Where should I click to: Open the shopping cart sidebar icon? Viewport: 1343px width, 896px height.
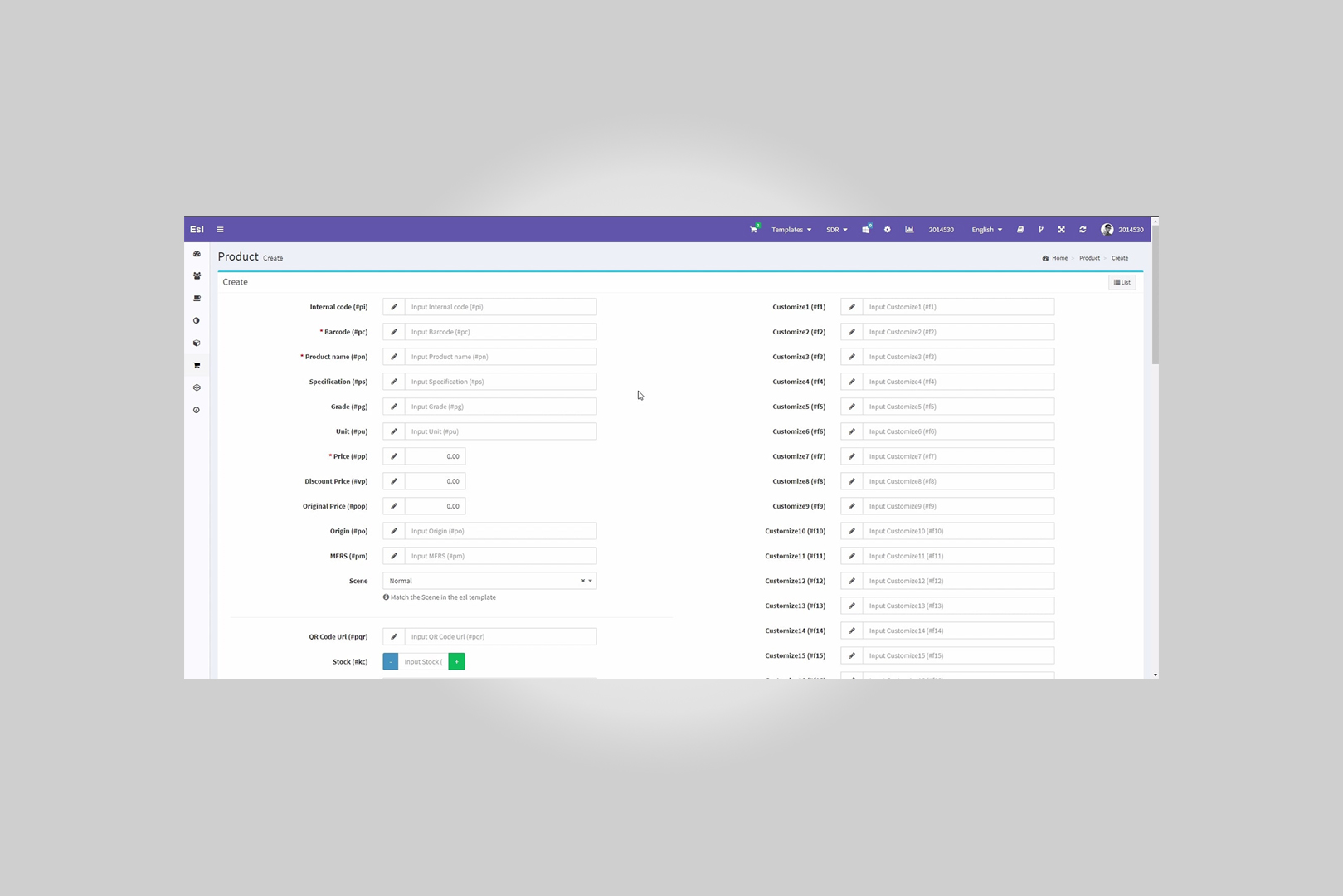(197, 365)
